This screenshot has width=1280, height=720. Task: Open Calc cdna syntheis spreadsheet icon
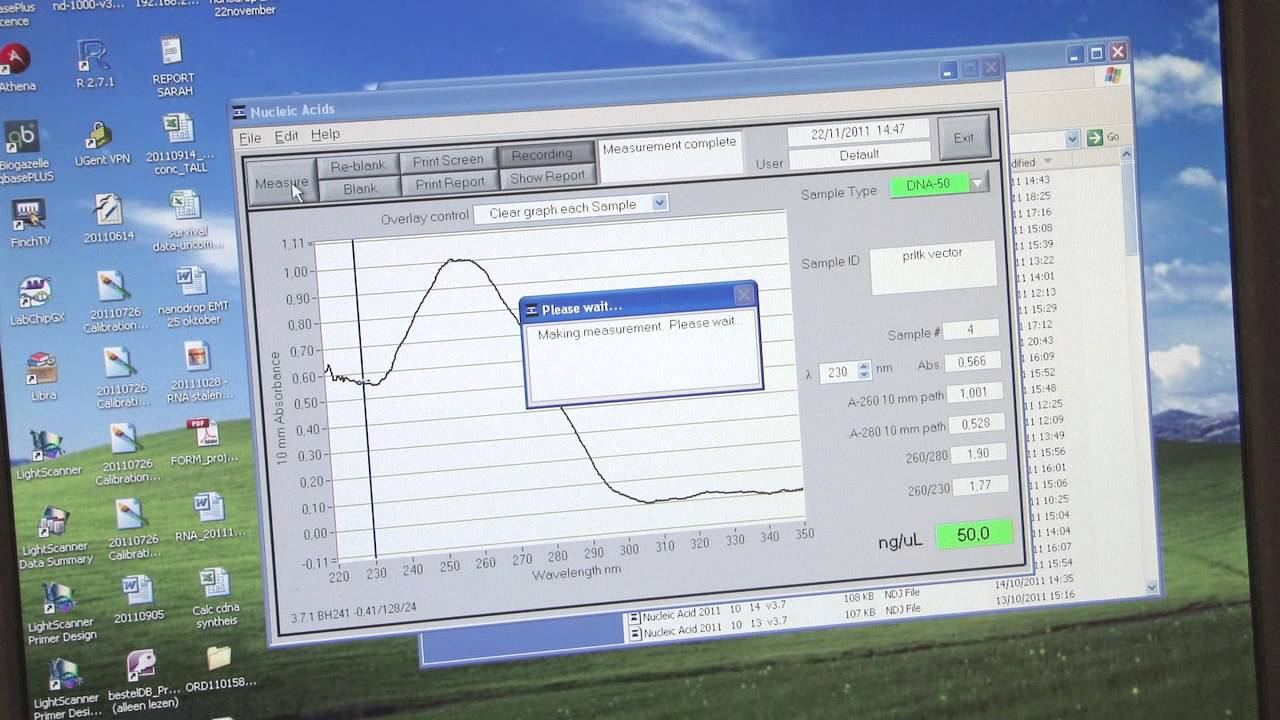(x=214, y=598)
